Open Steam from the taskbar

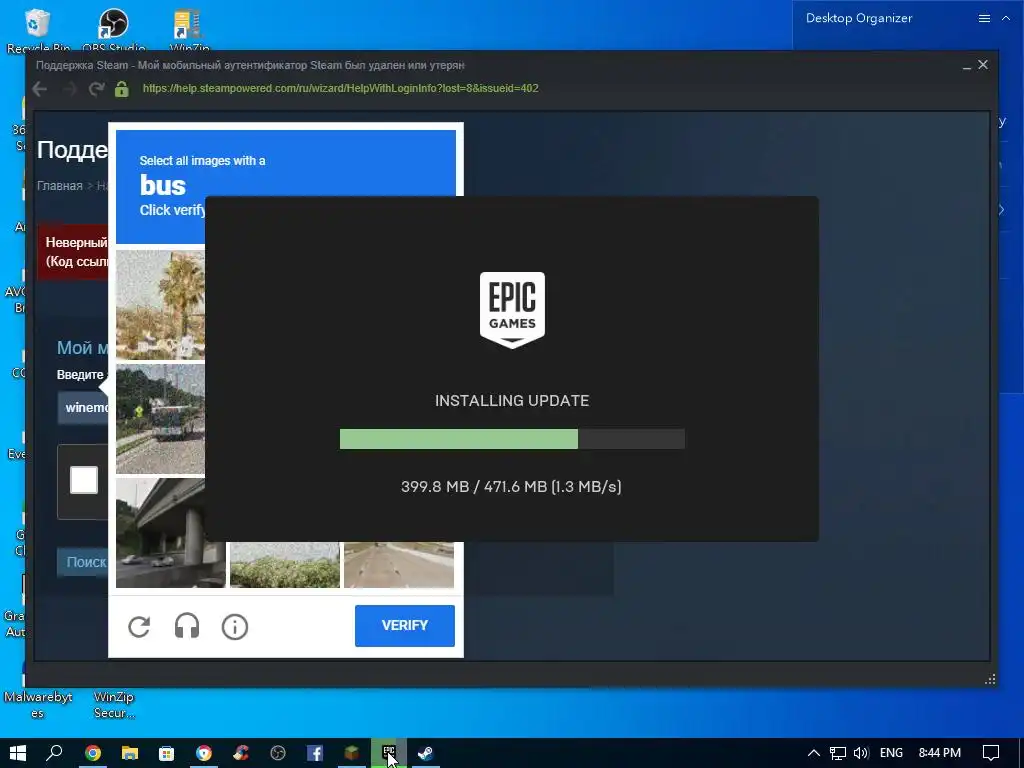[426, 753]
